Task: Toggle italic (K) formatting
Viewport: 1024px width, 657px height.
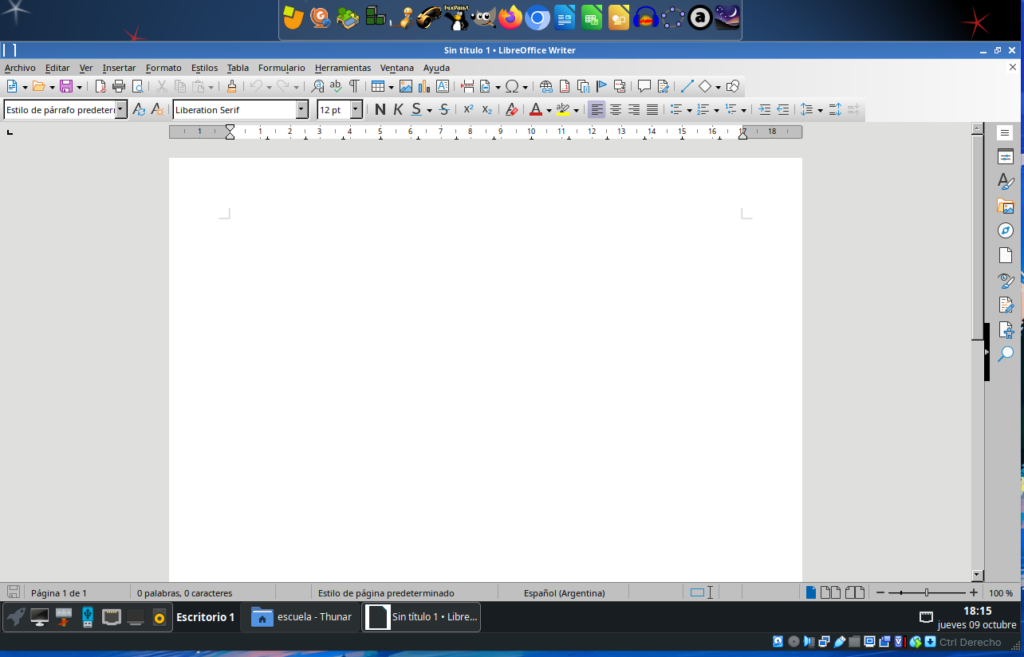Action: (398, 110)
